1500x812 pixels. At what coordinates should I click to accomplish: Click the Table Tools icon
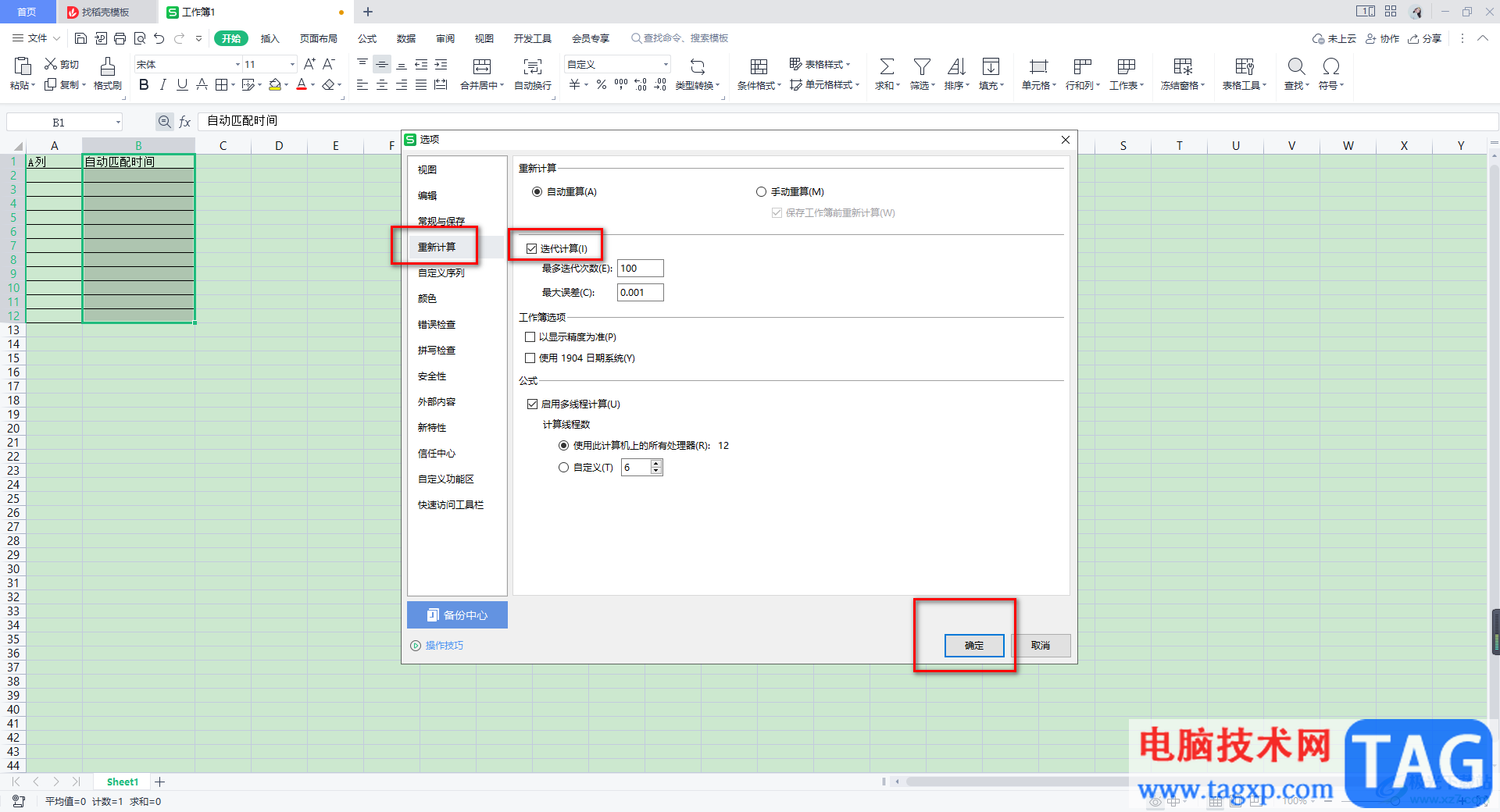[1245, 66]
